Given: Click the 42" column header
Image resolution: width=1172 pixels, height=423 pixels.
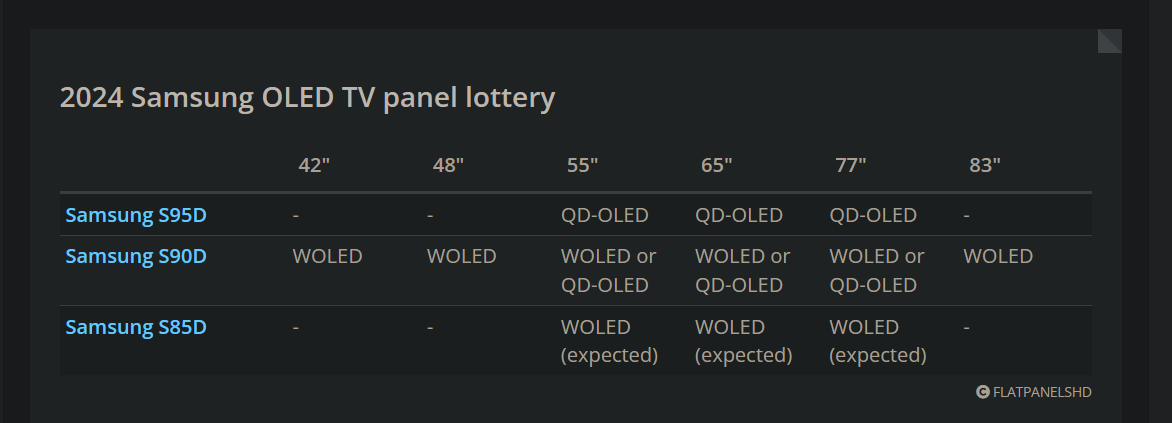Looking at the screenshot, I should coord(314,165).
